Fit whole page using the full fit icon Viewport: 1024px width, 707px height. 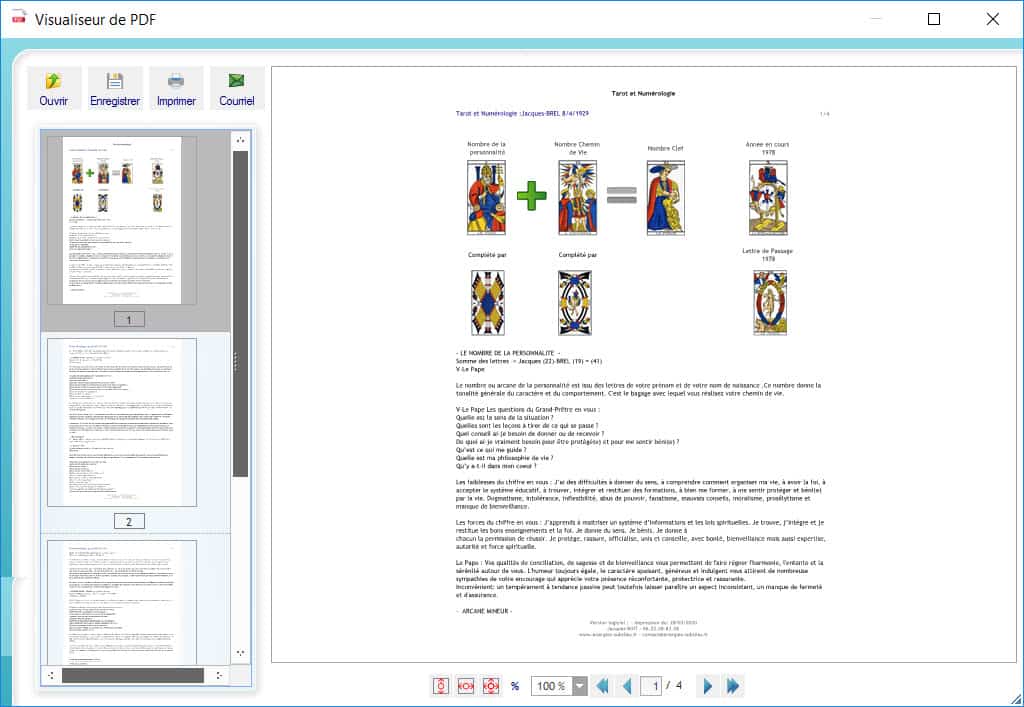pyautogui.click(x=490, y=685)
